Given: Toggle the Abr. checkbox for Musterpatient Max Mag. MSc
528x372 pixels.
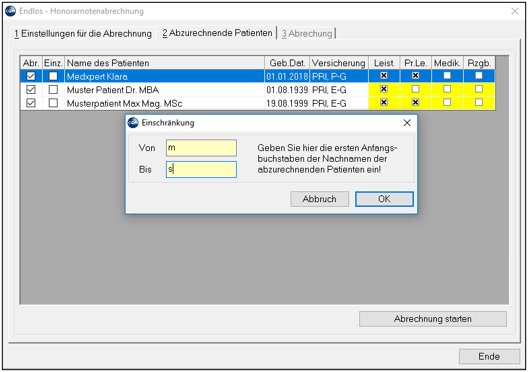Looking at the screenshot, I should (31, 103).
